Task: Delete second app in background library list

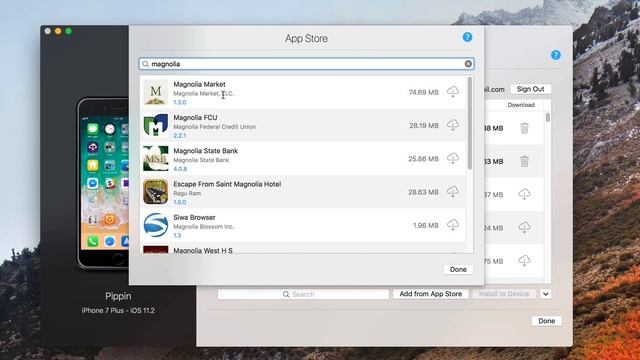Action: [524, 162]
